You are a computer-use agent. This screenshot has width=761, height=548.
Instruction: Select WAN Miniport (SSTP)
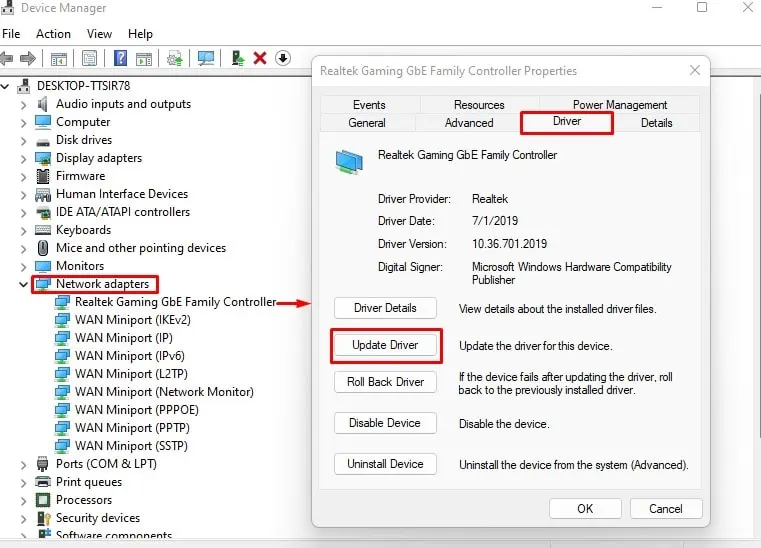coord(121,446)
